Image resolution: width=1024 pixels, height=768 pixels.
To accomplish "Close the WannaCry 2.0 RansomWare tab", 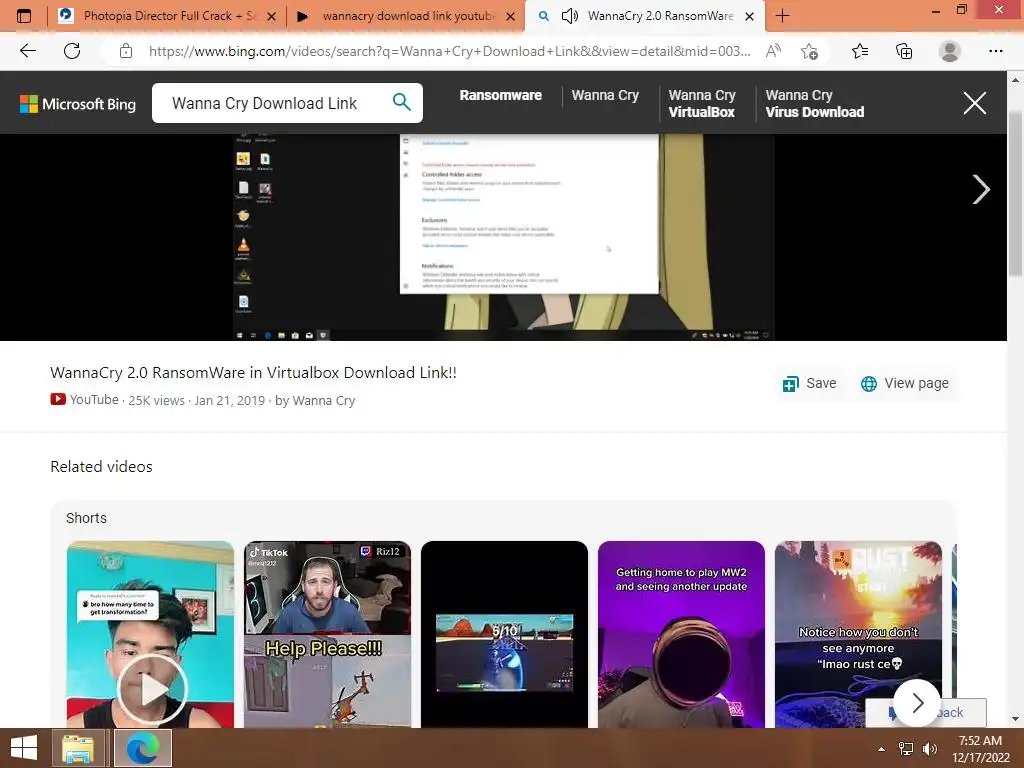I will pyautogui.click(x=750, y=16).
